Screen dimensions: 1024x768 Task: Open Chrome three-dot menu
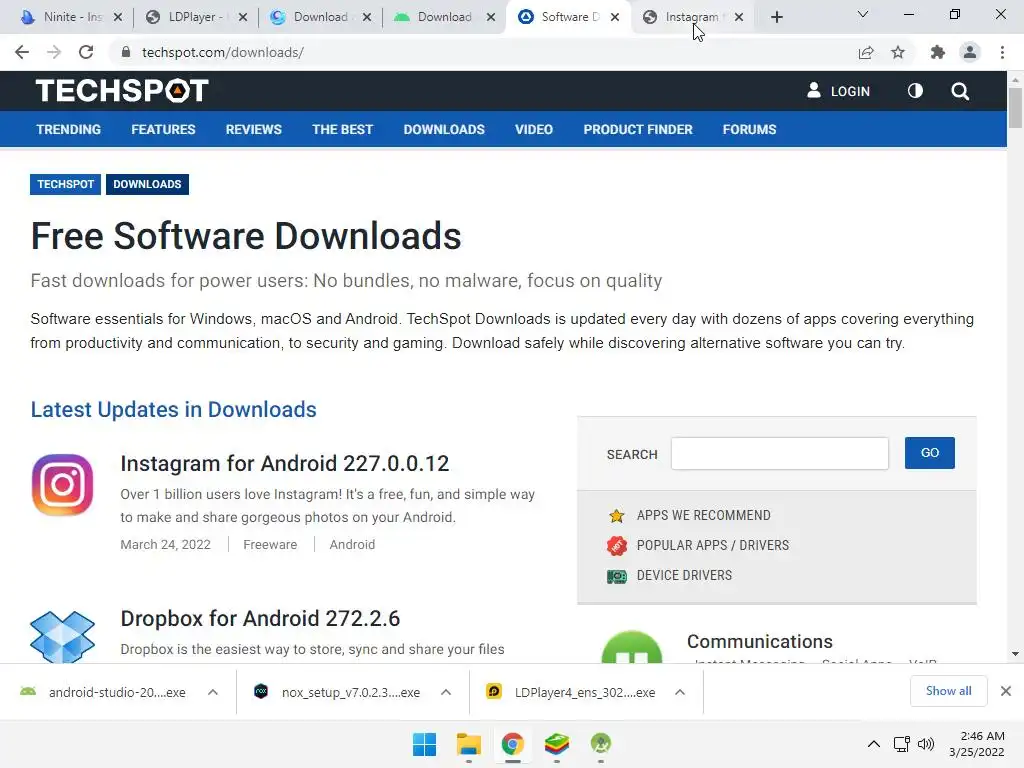(1002, 52)
